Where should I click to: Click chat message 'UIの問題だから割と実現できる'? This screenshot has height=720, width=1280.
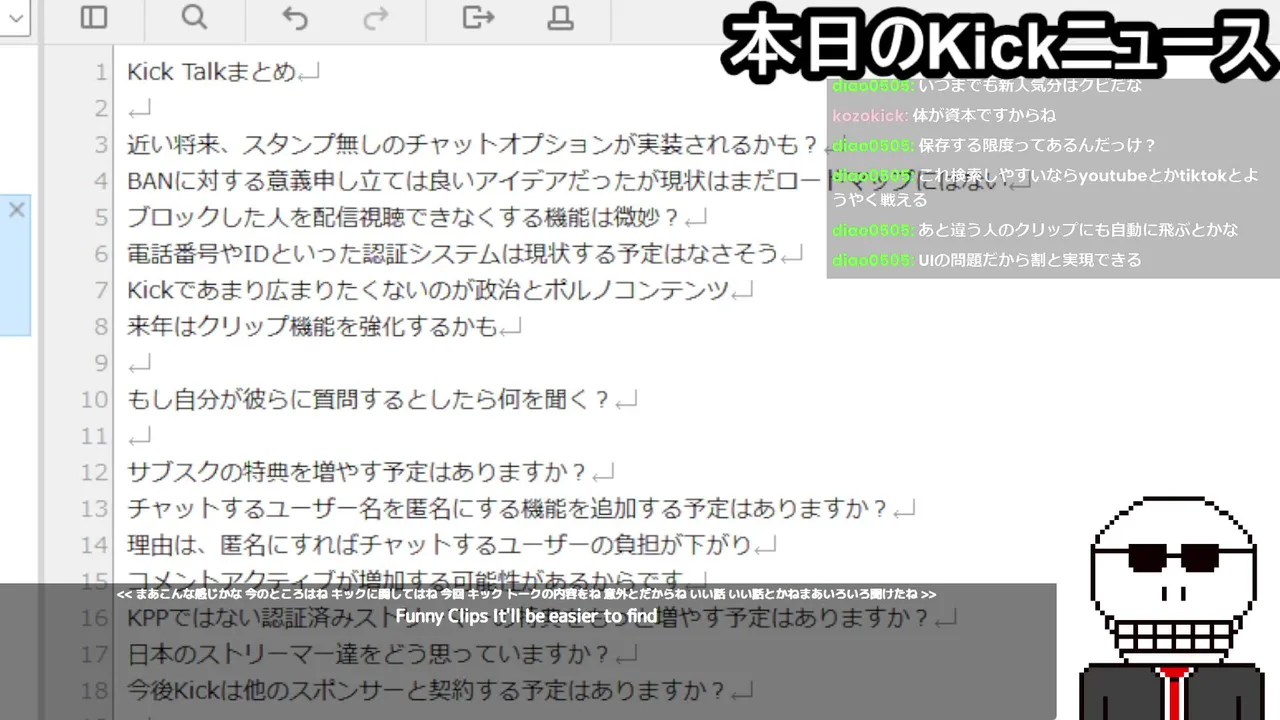(x=1030, y=260)
